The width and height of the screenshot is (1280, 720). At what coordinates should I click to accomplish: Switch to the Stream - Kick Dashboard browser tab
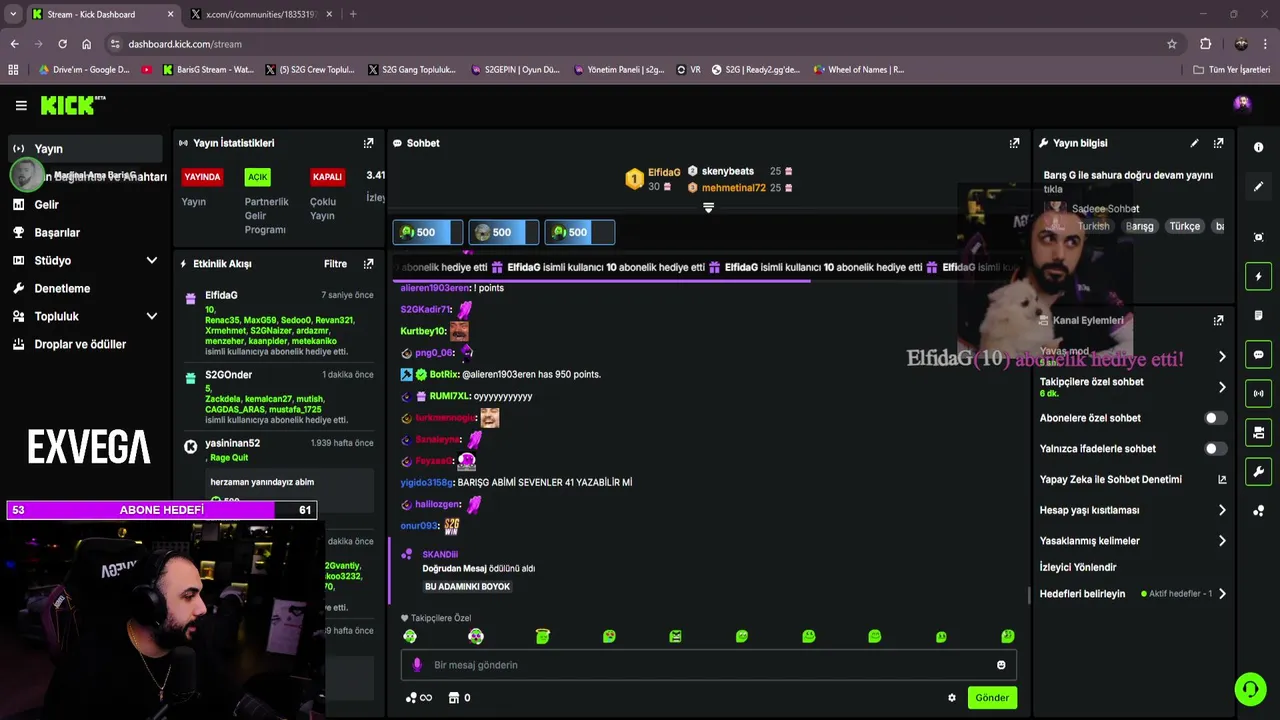click(102, 14)
